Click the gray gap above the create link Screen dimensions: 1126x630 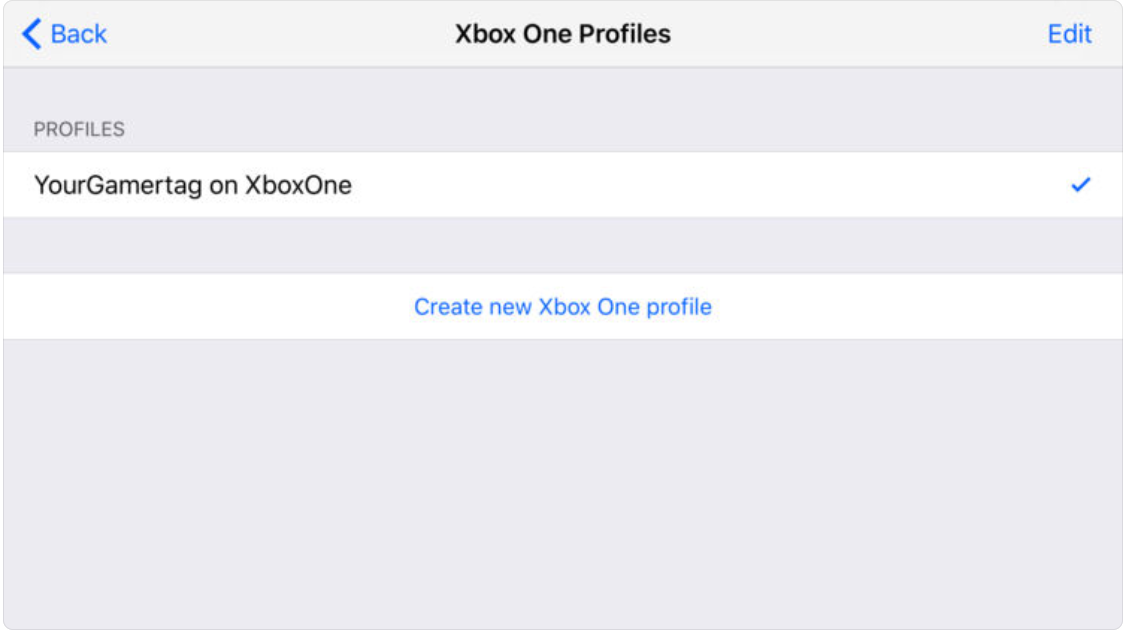(x=563, y=245)
